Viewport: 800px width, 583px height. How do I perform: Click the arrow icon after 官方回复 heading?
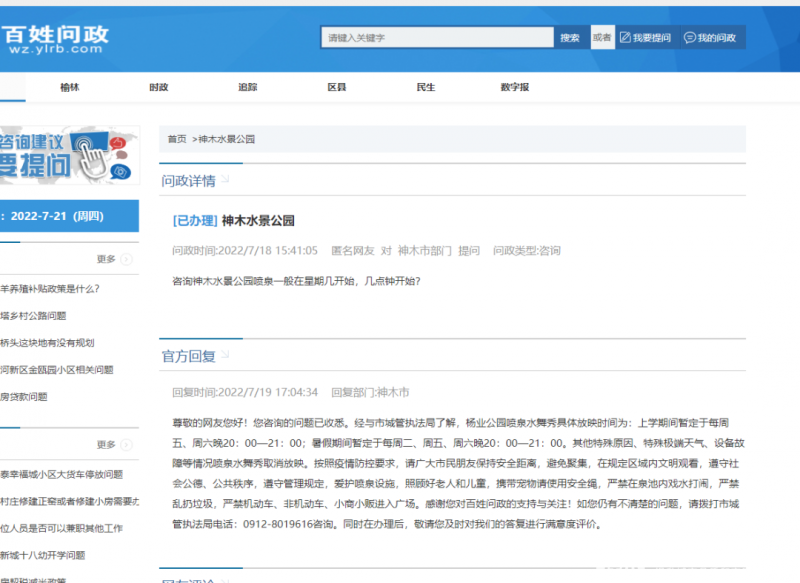[225, 354]
